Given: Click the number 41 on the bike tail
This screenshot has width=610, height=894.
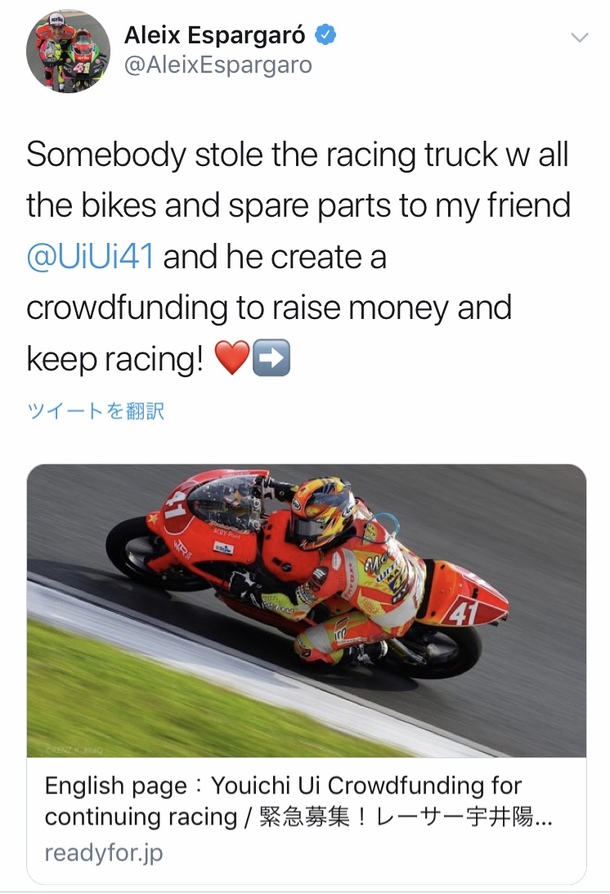Looking at the screenshot, I should (462, 612).
